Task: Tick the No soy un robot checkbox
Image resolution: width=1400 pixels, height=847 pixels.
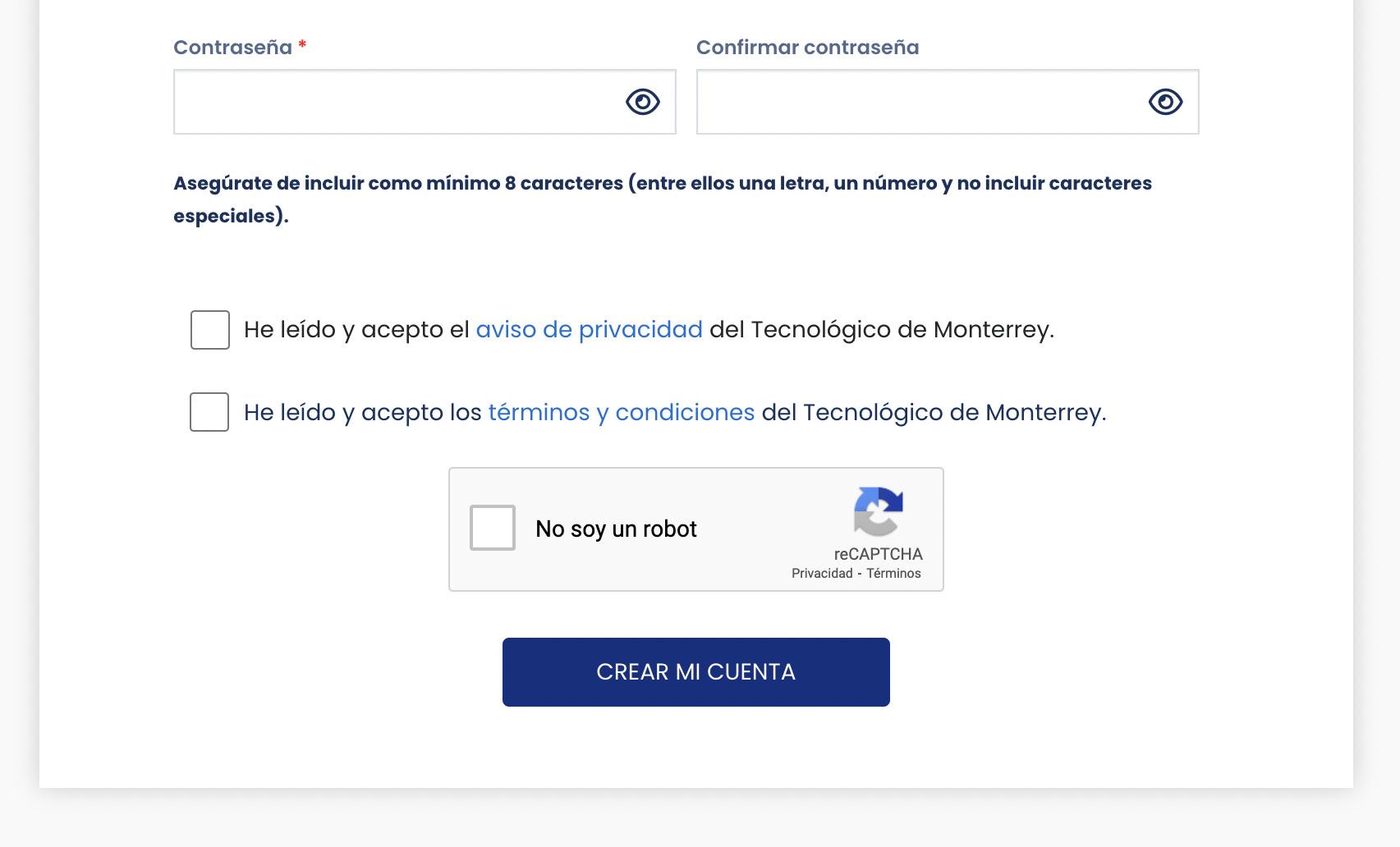Action: click(x=493, y=528)
